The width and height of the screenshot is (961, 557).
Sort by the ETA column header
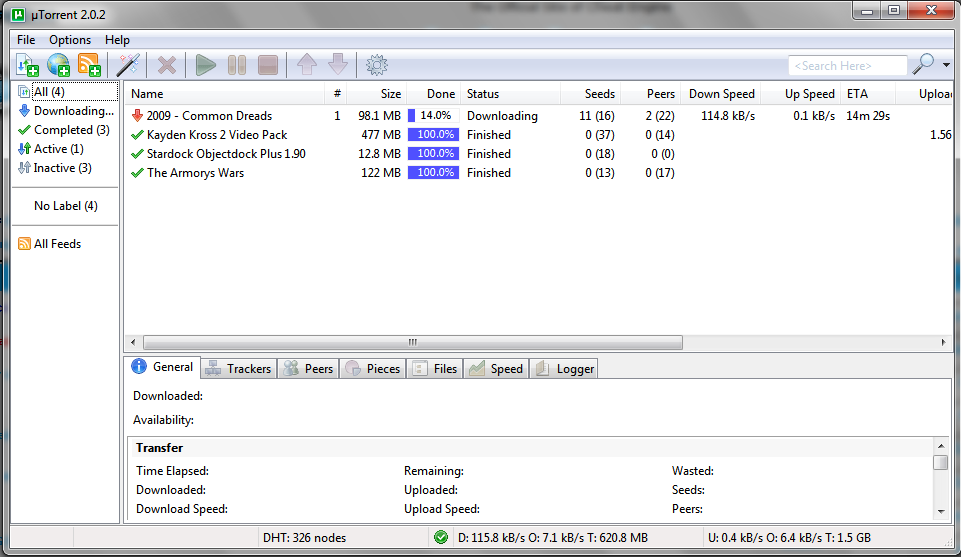pos(868,94)
